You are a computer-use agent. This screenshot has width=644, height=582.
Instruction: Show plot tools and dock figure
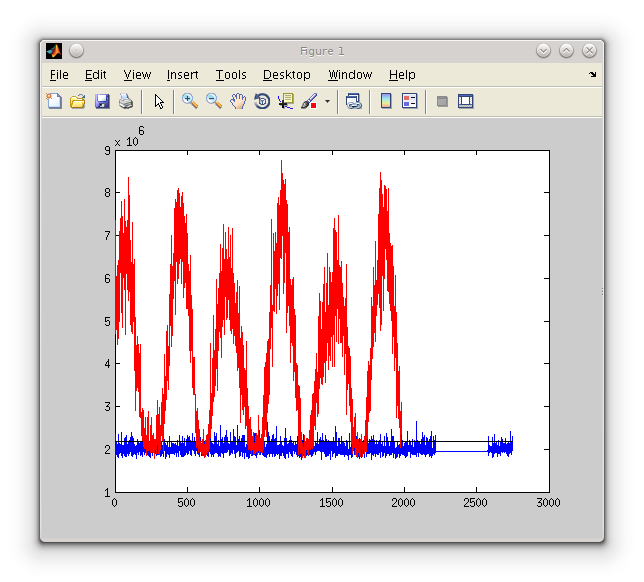coord(465,101)
